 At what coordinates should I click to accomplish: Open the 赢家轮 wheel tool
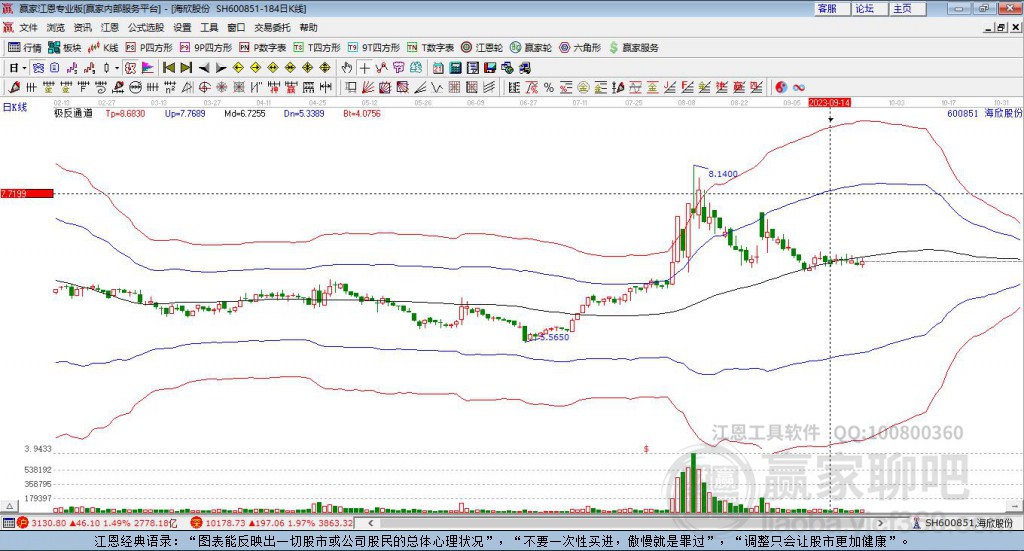click(531, 48)
